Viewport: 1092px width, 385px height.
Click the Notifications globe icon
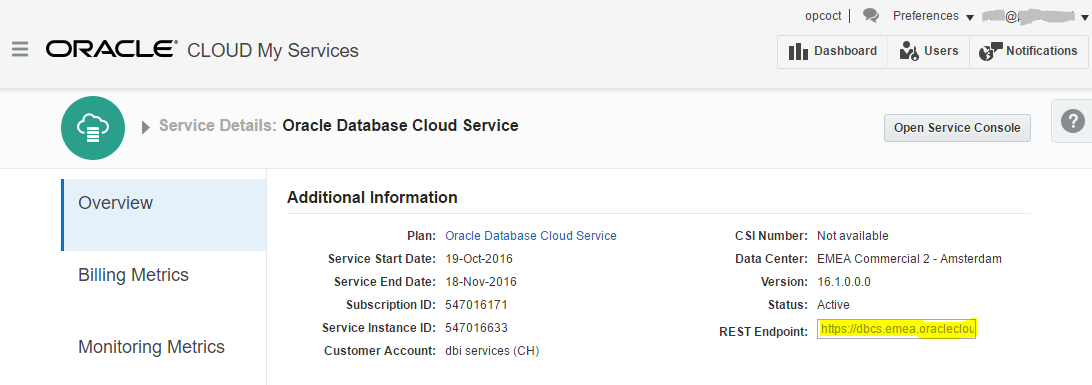pyautogui.click(x=990, y=52)
